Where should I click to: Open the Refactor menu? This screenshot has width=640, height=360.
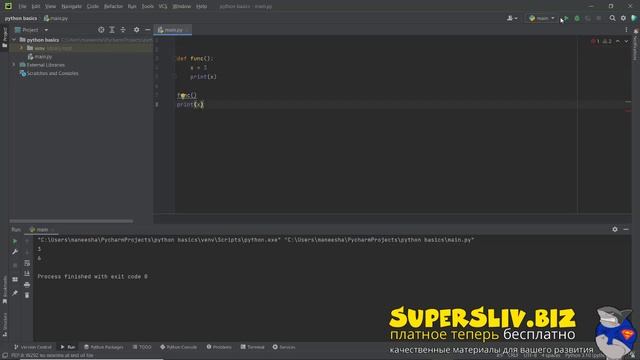click(x=113, y=7)
